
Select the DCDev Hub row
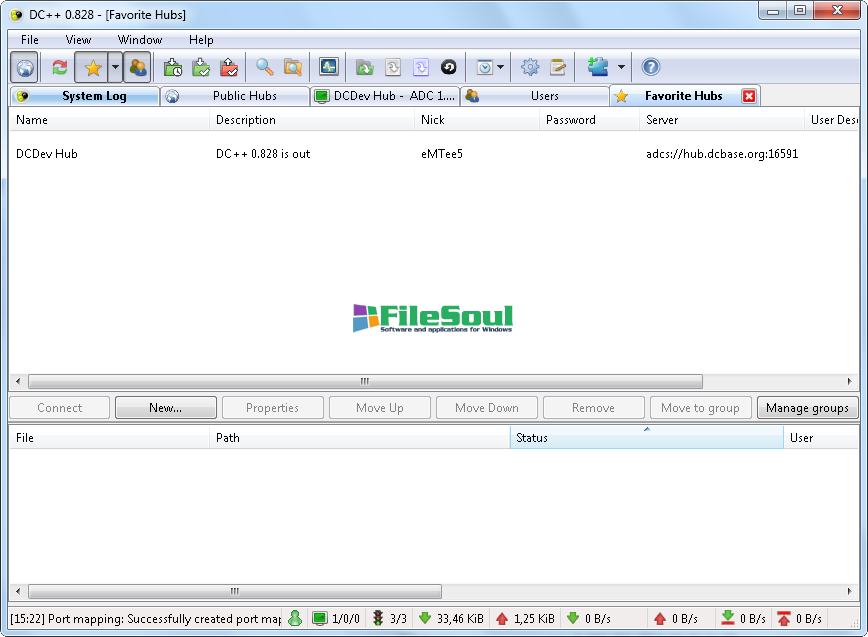click(x=434, y=154)
